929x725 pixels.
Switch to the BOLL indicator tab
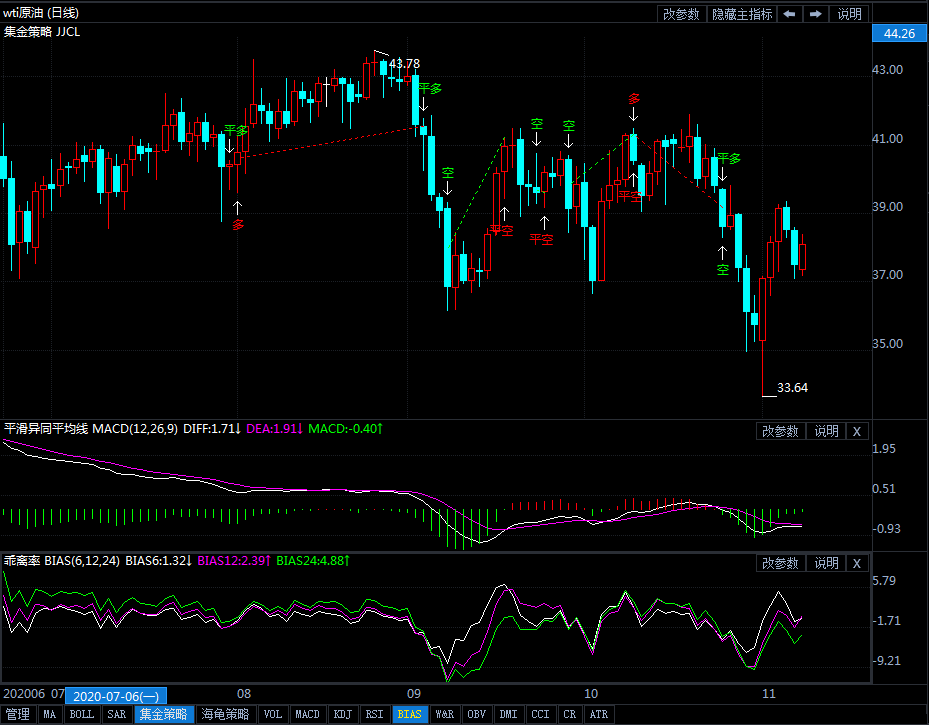click(x=82, y=715)
